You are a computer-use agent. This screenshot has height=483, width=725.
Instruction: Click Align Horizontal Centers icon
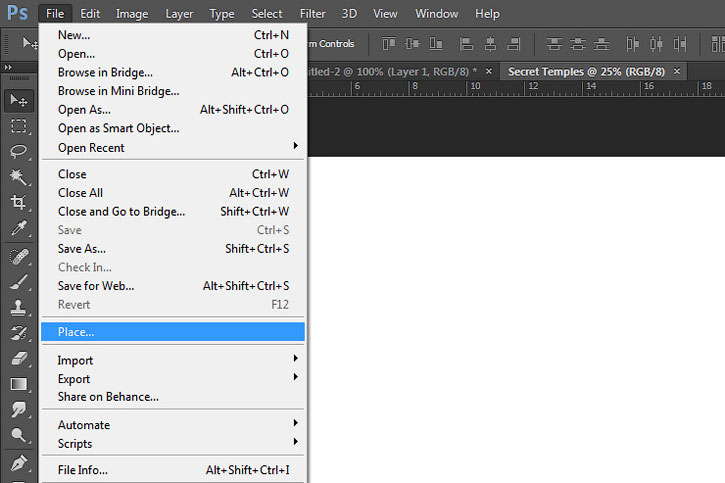tap(490, 44)
